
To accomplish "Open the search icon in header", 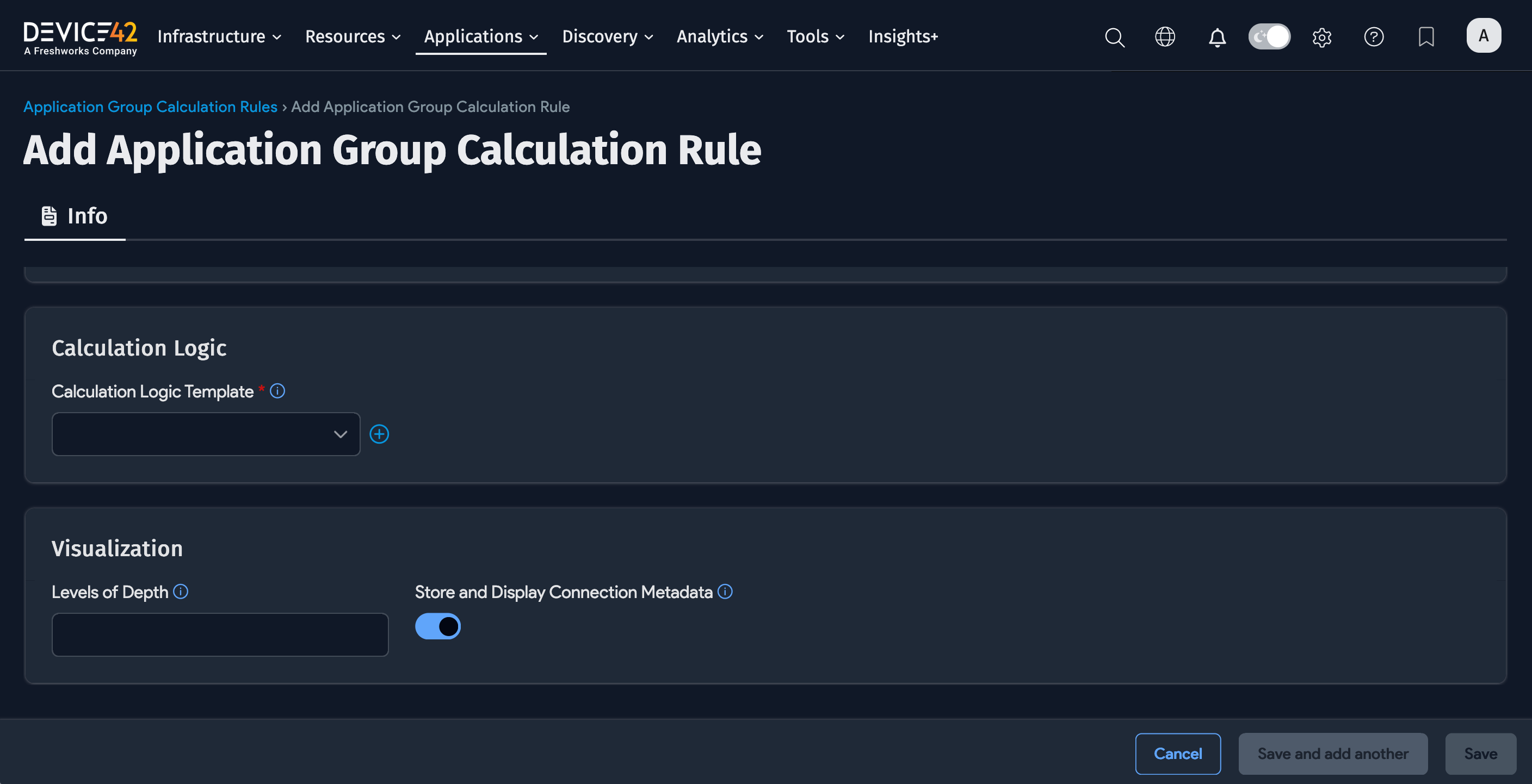I will point(1115,37).
